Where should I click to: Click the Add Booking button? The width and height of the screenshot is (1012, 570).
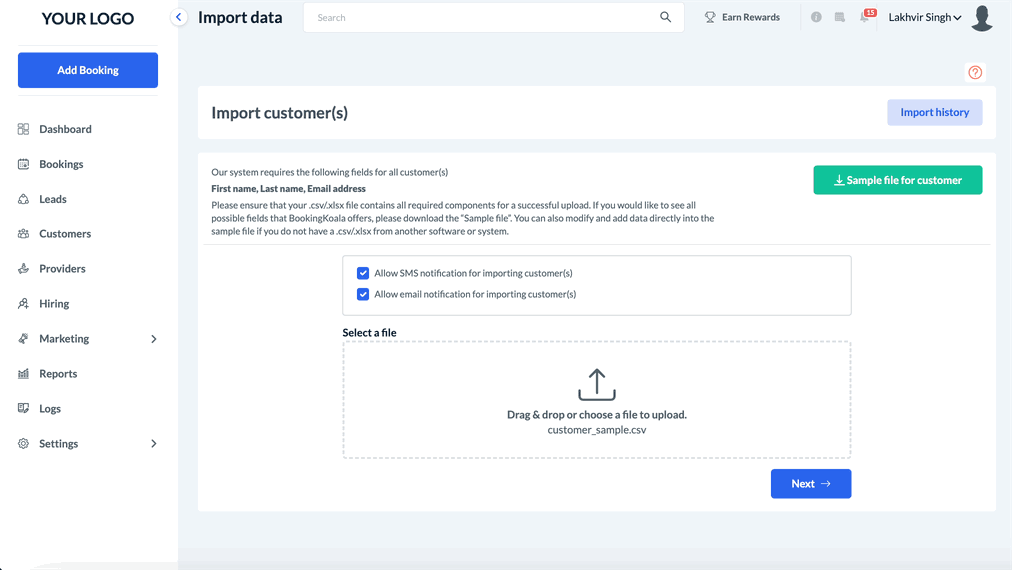[88, 70]
